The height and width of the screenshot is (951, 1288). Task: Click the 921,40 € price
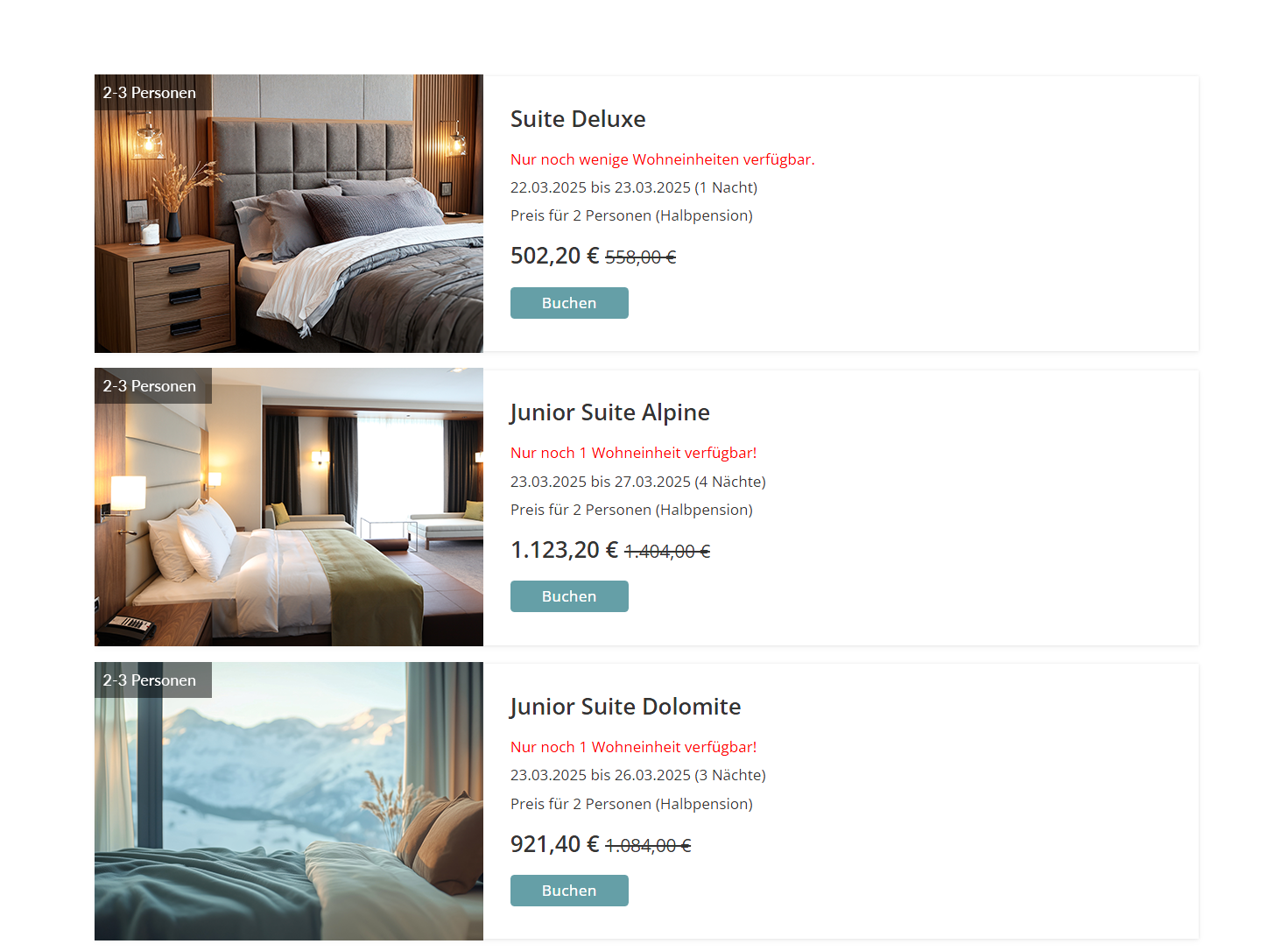pyautogui.click(x=555, y=844)
